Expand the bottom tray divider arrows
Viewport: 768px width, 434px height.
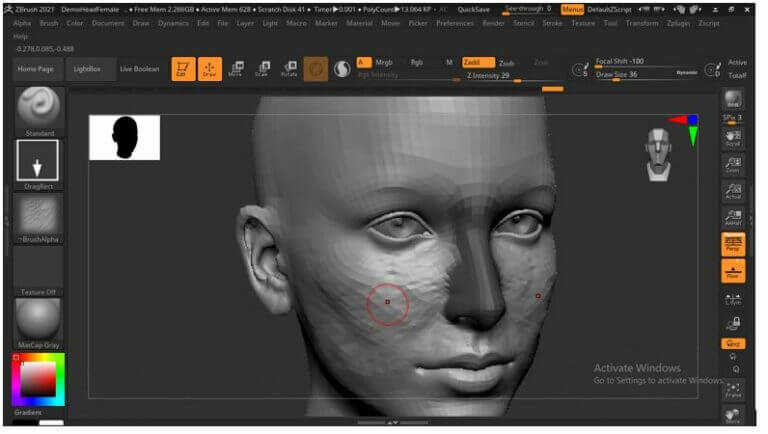point(392,422)
